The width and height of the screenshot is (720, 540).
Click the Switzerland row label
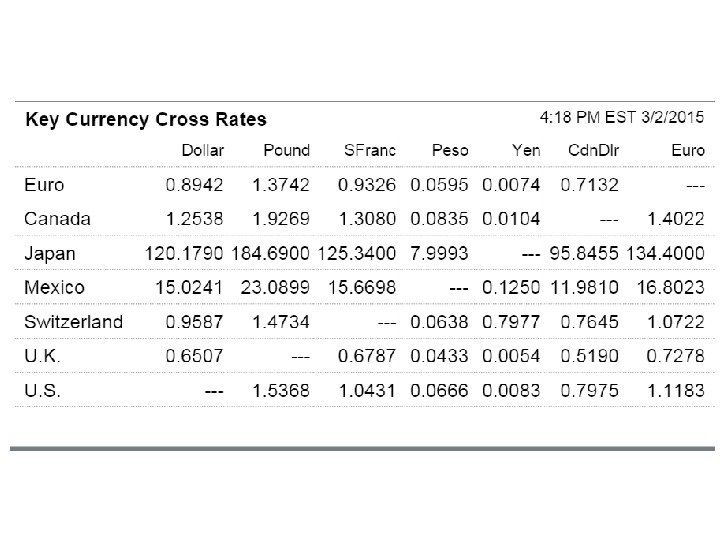pyautogui.click(x=73, y=322)
